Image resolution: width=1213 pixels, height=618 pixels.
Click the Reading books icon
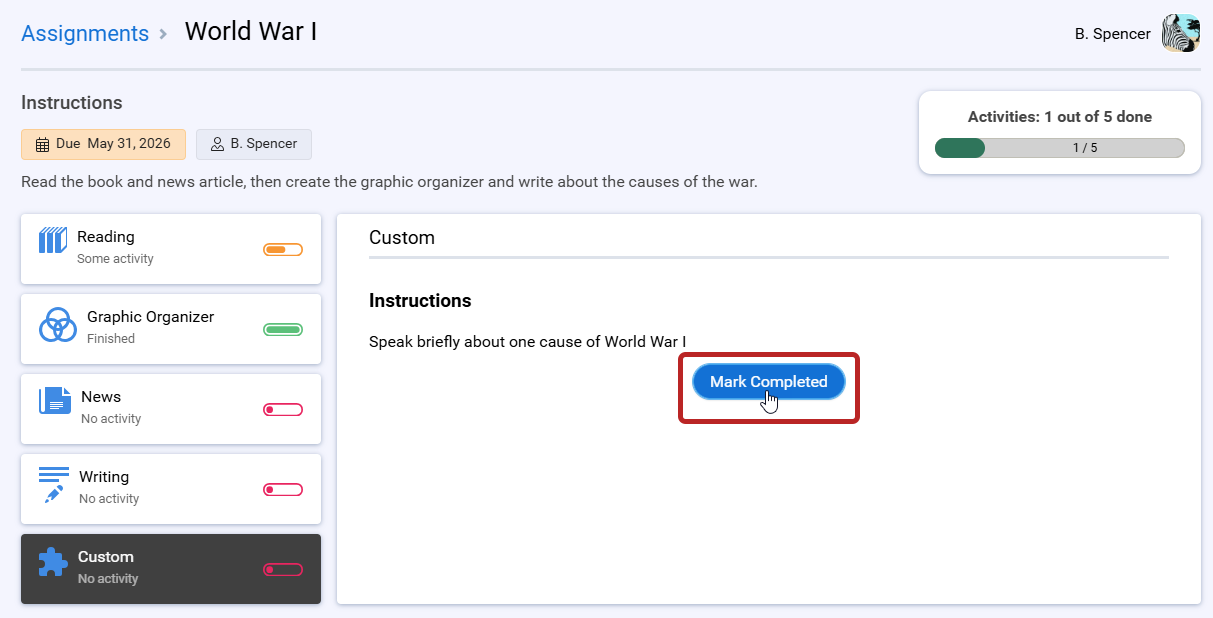(x=53, y=241)
